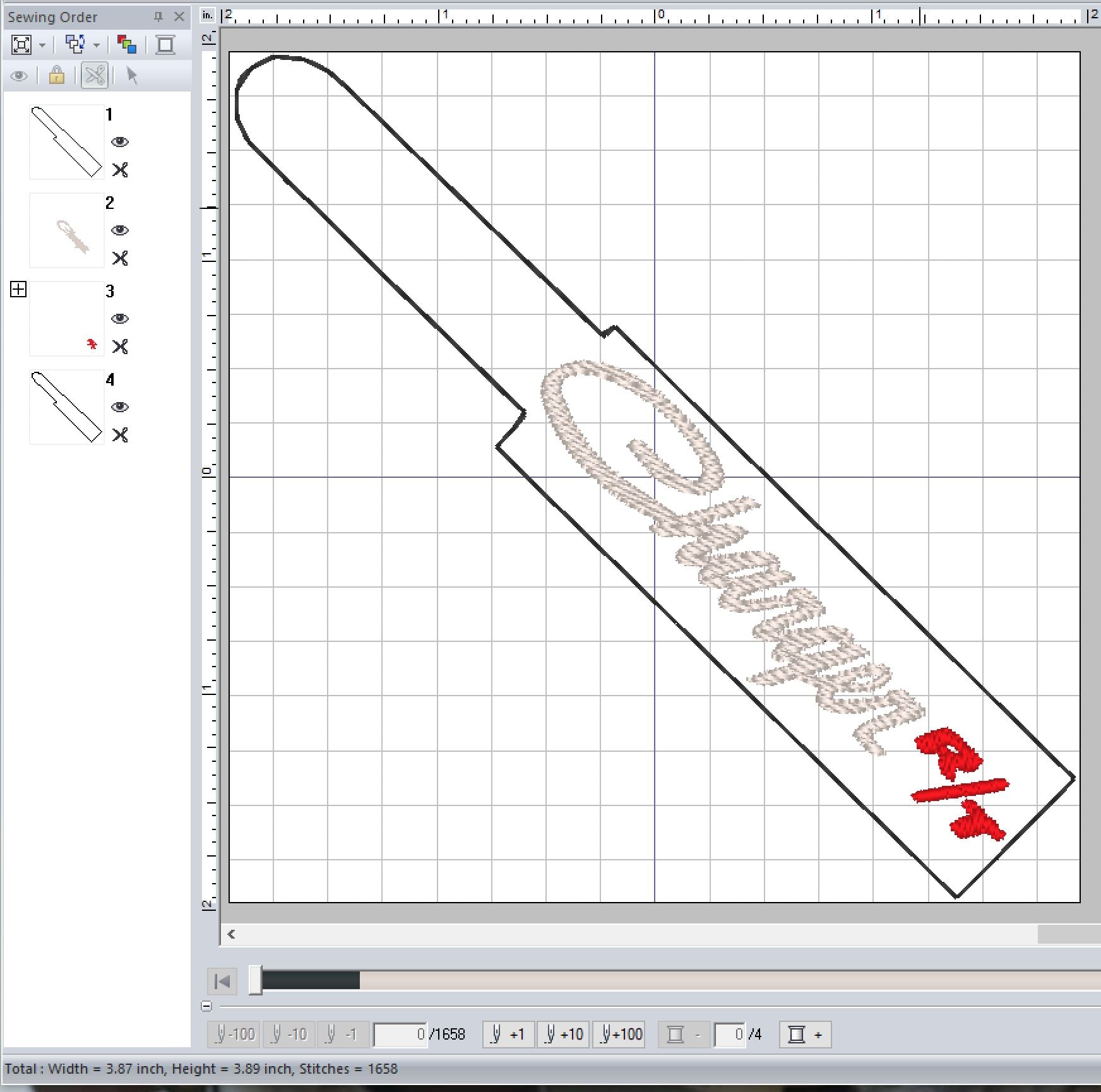Toggle scissors trim icon of frame 4
The width and height of the screenshot is (1101, 1092).
pos(120,435)
